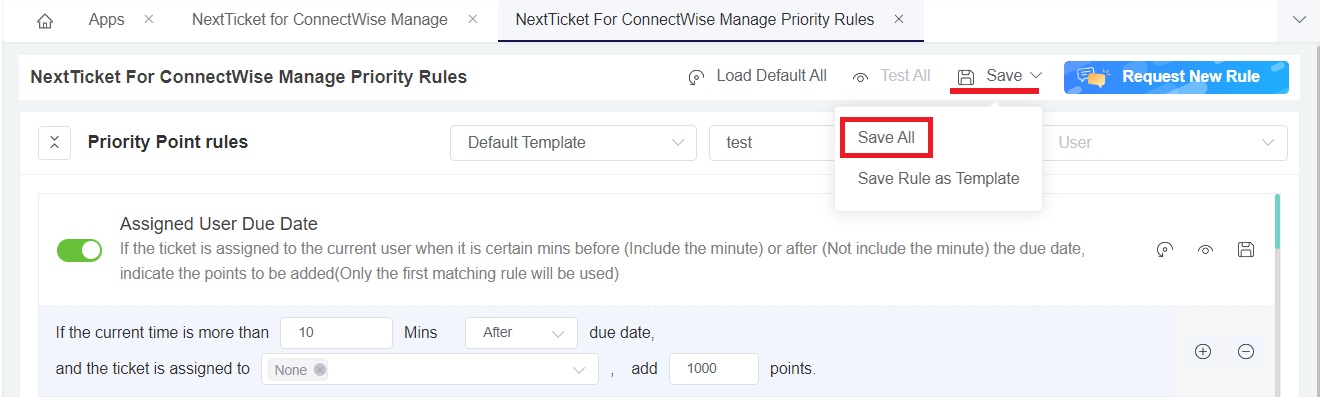Select the NextTicket Priority Rules tab
The height and width of the screenshot is (397, 1320).
pos(694,19)
